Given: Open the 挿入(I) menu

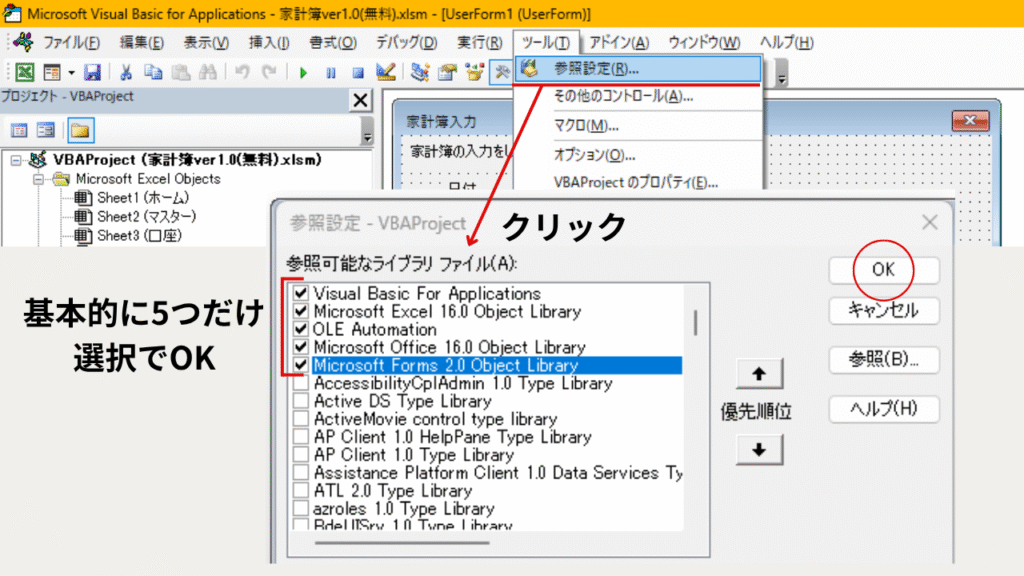Looking at the screenshot, I should [269, 42].
